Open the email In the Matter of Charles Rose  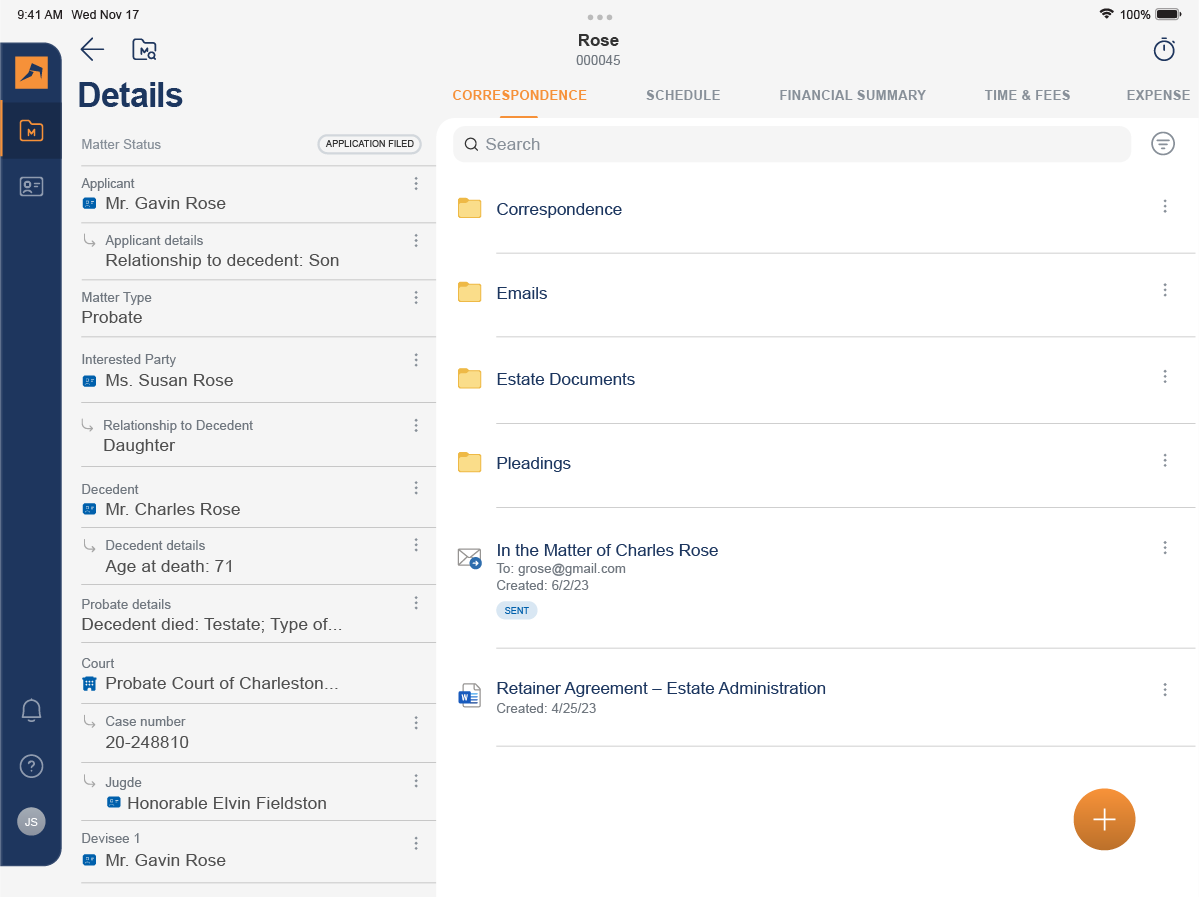click(607, 550)
